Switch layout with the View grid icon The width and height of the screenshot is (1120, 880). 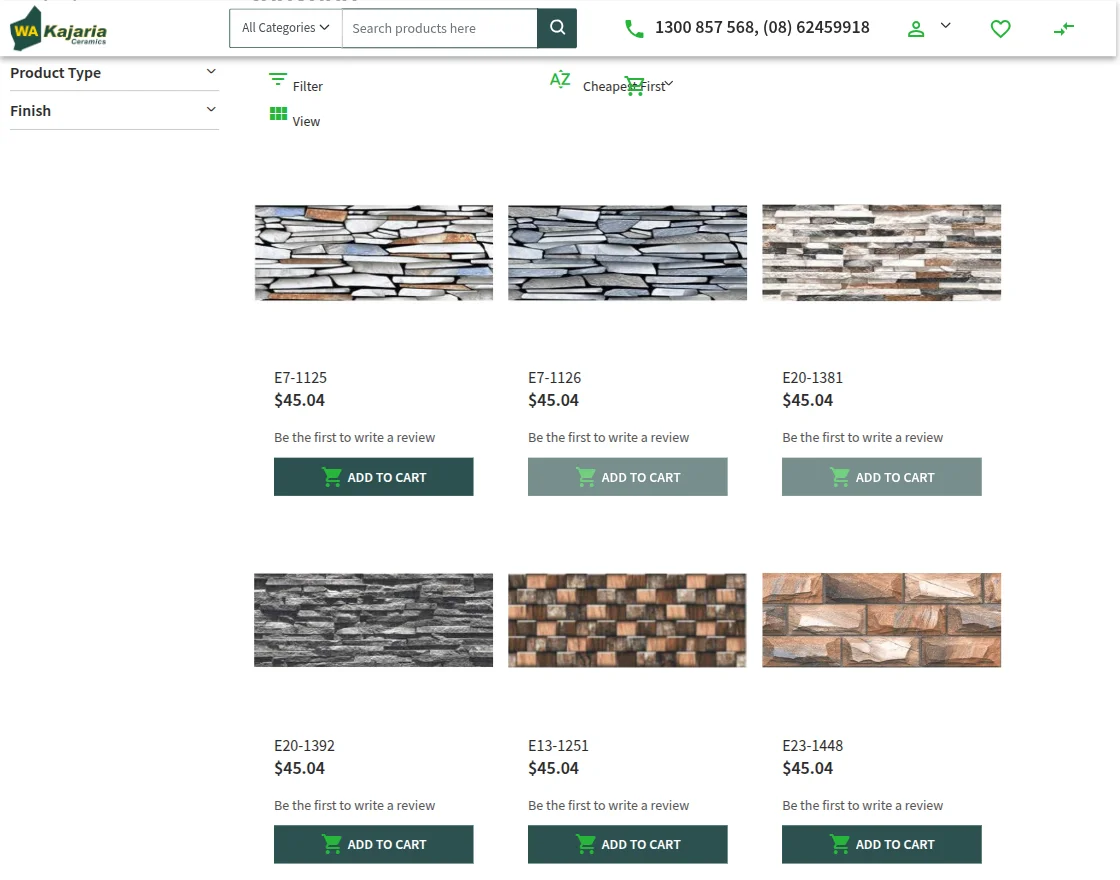click(279, 114)
